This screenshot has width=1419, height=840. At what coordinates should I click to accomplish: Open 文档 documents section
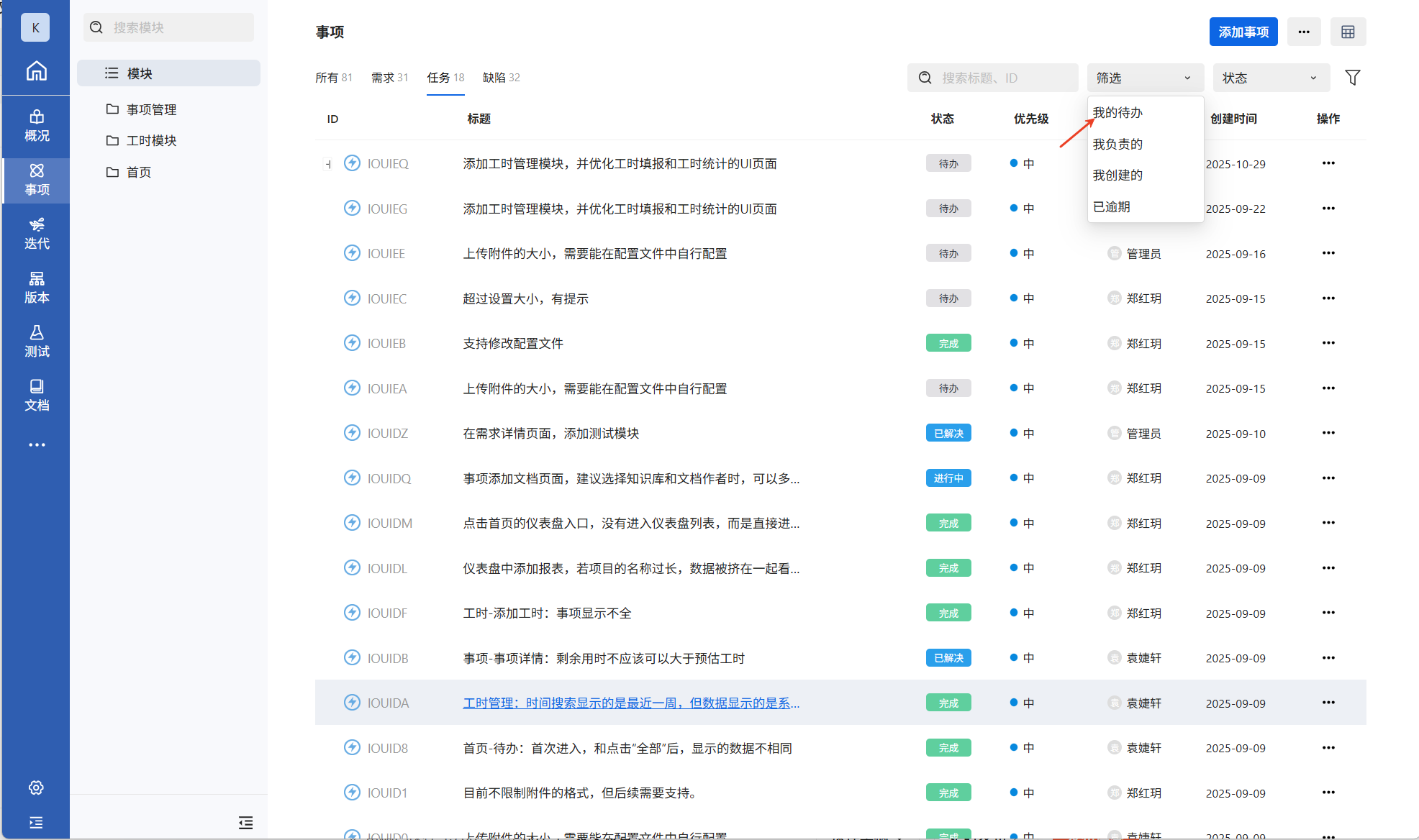37,396
